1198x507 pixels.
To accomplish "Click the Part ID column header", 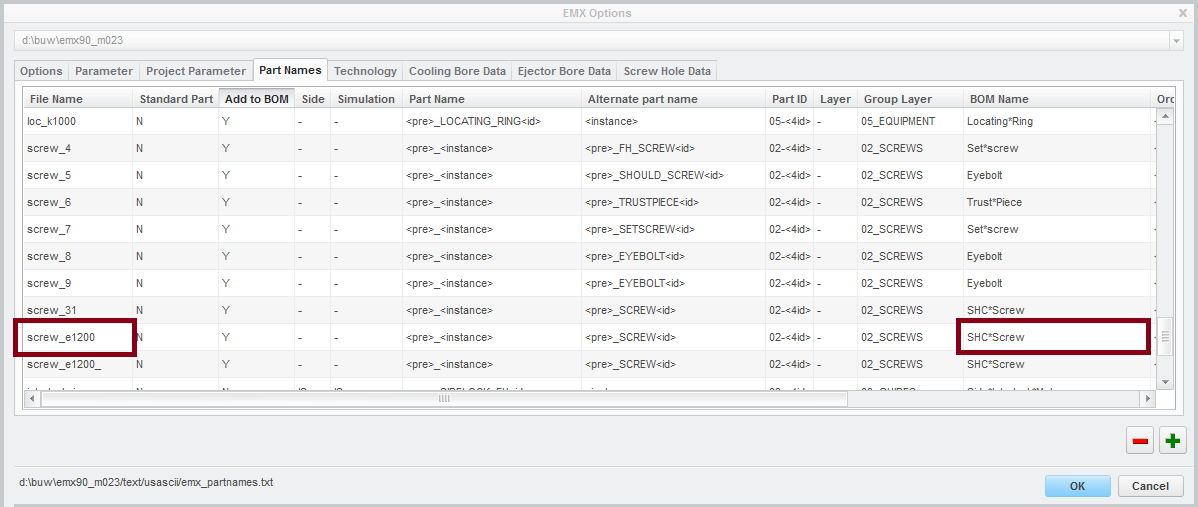I will (789, 98).
